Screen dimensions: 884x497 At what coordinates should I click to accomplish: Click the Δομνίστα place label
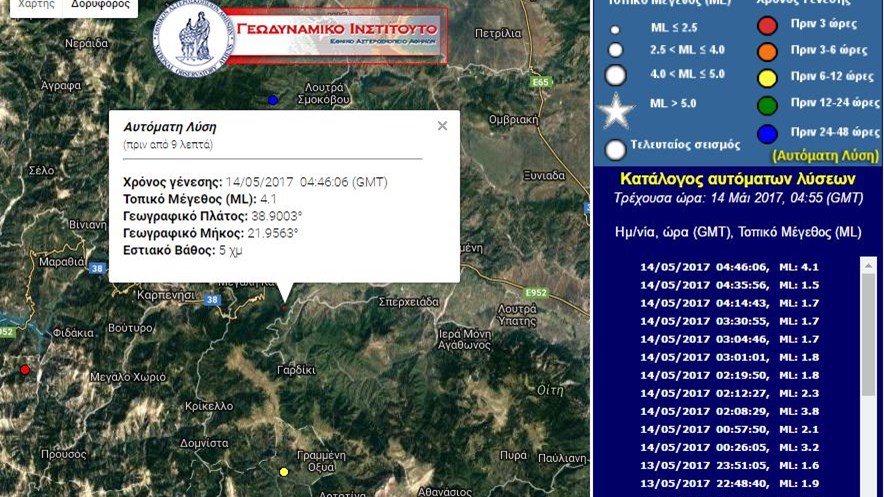coord(204,443)
